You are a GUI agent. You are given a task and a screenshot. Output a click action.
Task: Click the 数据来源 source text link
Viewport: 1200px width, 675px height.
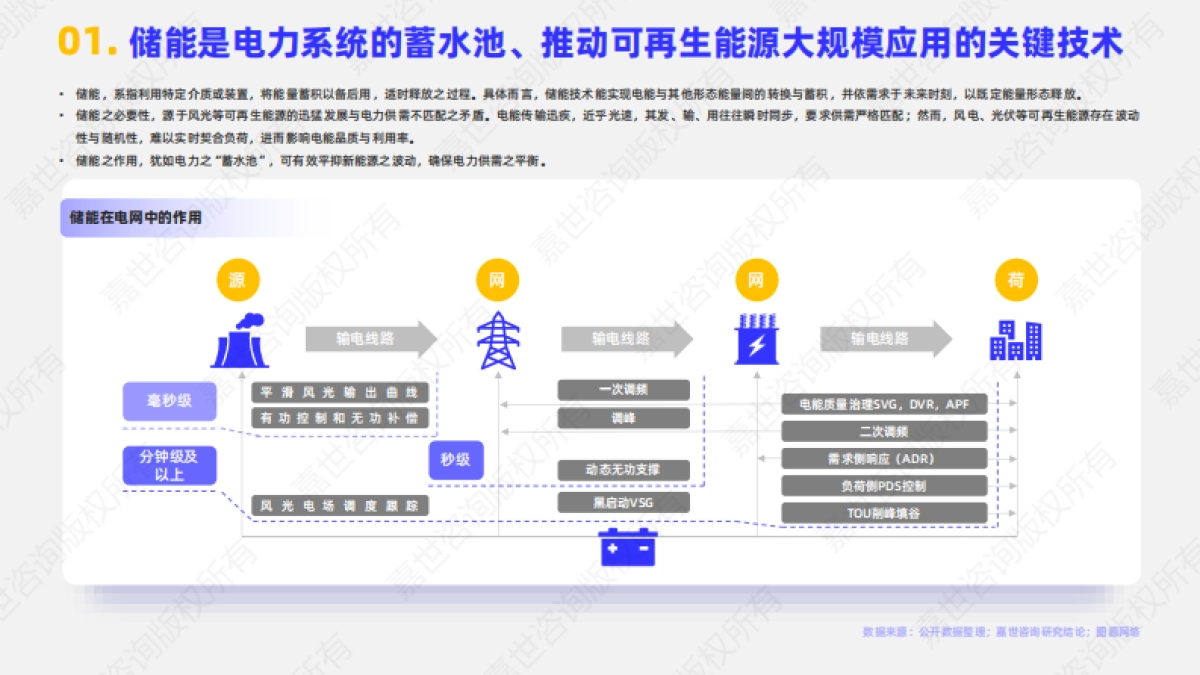point(1000,631)
